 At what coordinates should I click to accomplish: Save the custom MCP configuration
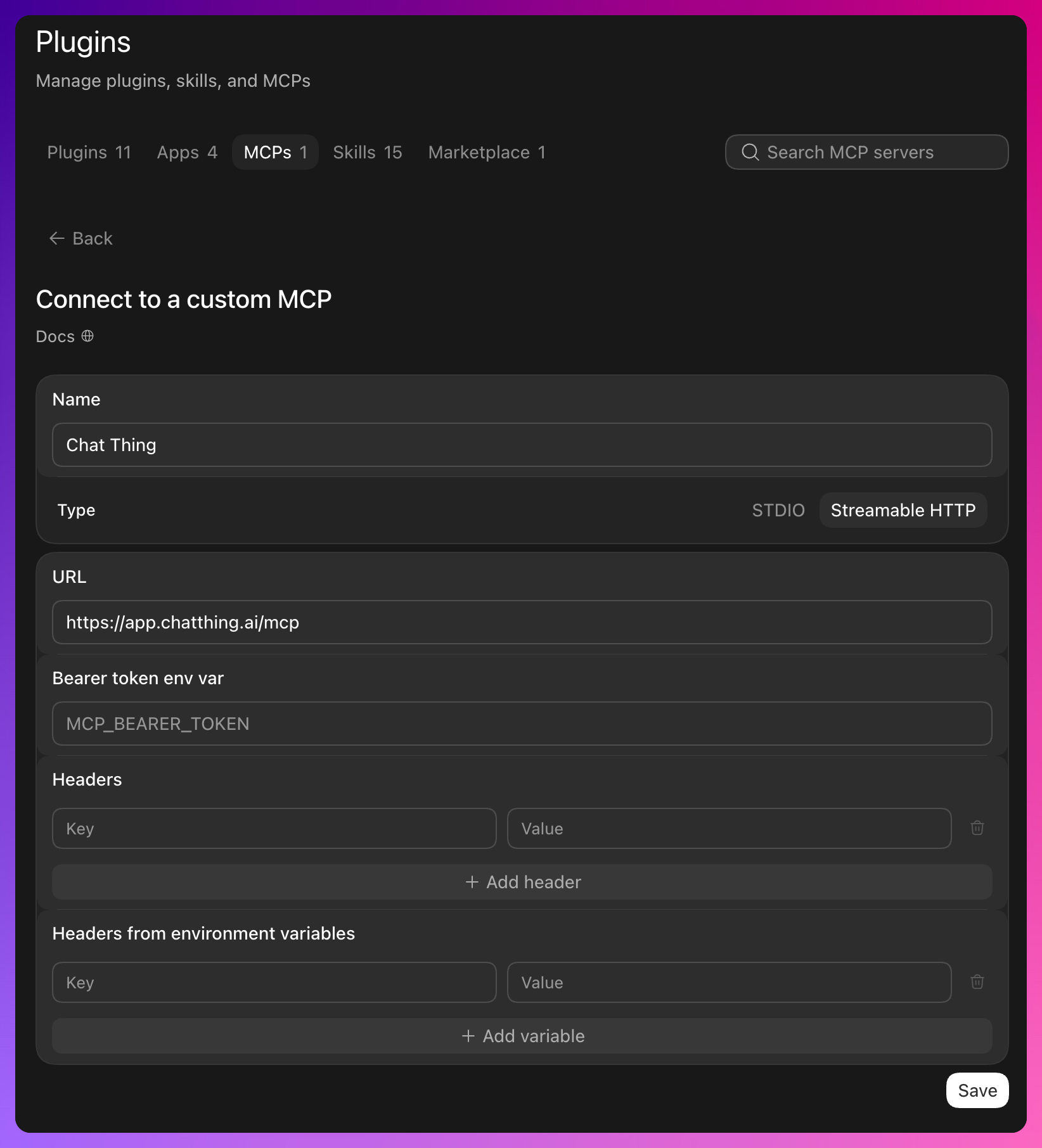click(x=977, y=1090)
